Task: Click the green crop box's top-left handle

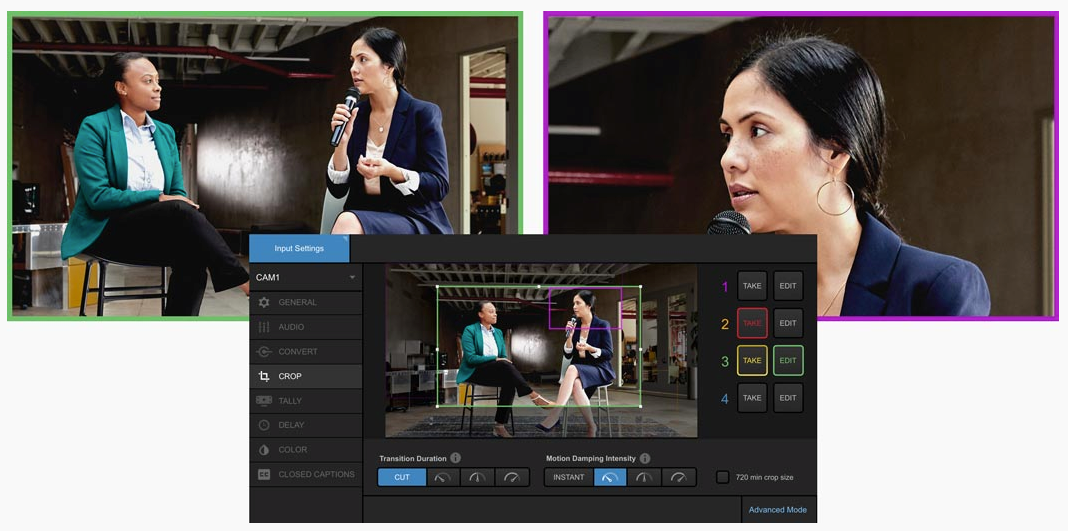Action: coord(437,287)
